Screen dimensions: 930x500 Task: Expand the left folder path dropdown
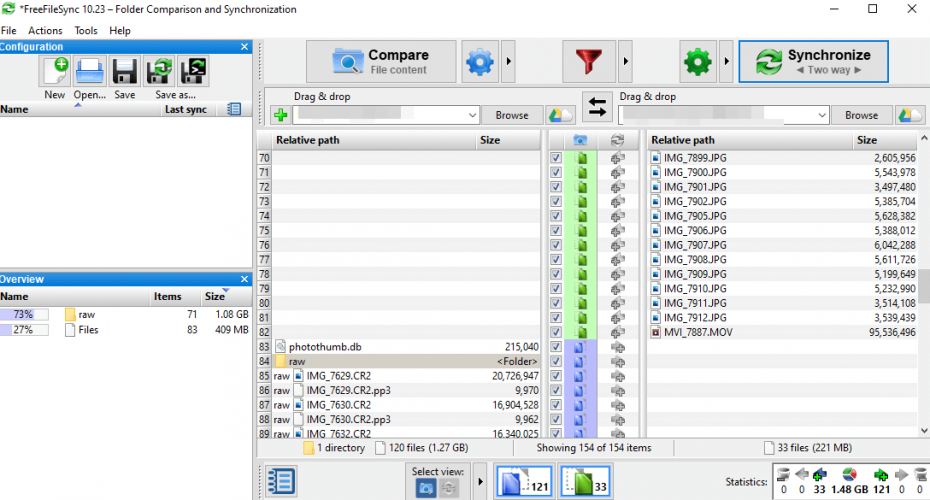tap(472, 115)
